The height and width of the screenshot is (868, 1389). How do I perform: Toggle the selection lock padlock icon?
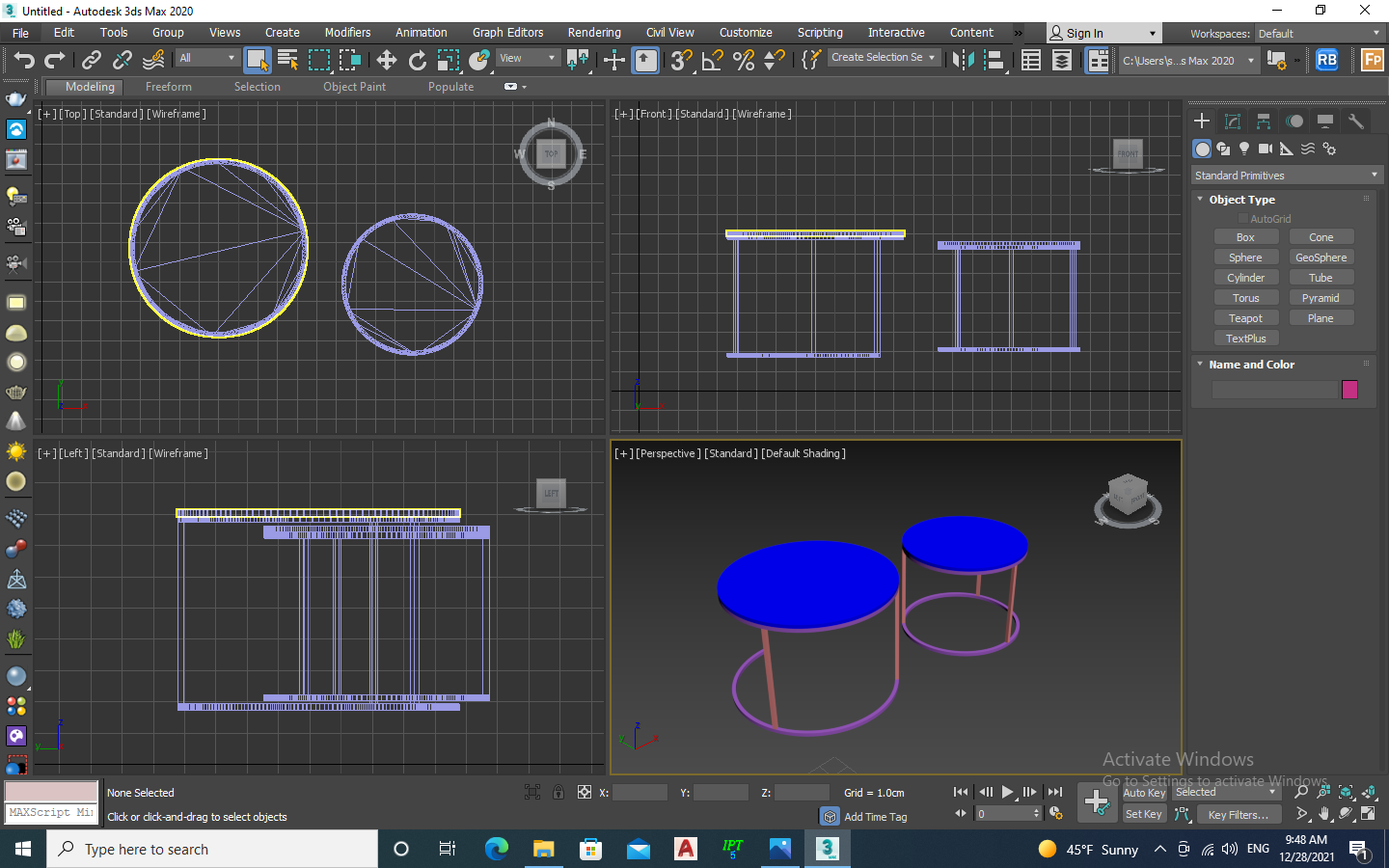(558, 793)
